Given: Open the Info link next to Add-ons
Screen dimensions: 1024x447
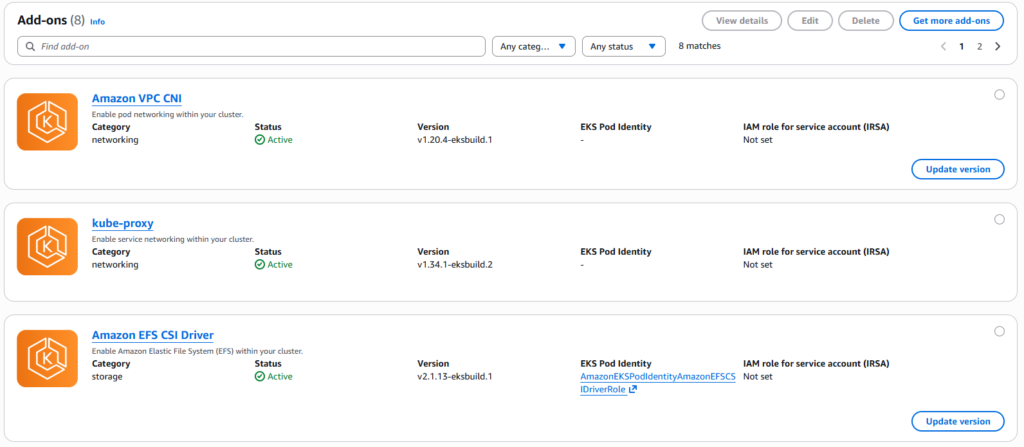Looking at the screenshot, I should pyautogui.click(x=97, y=21).
